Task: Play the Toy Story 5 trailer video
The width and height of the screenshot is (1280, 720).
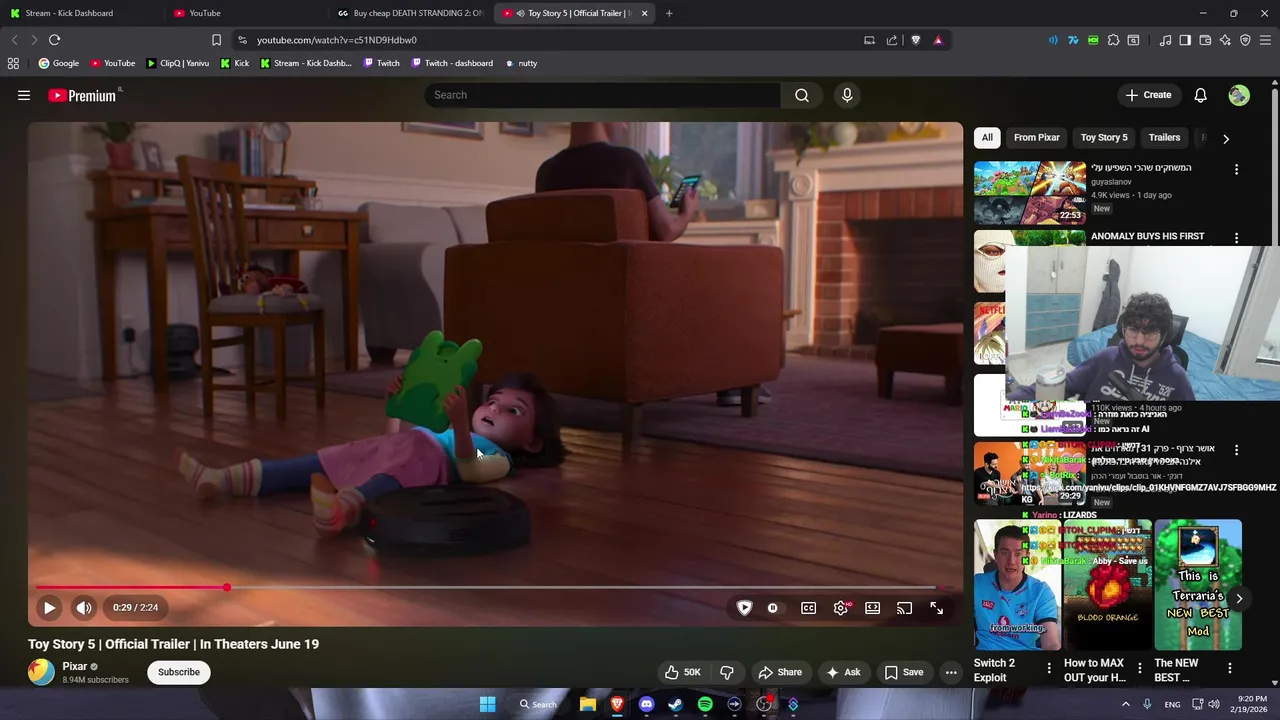Action: coord(49,607)
